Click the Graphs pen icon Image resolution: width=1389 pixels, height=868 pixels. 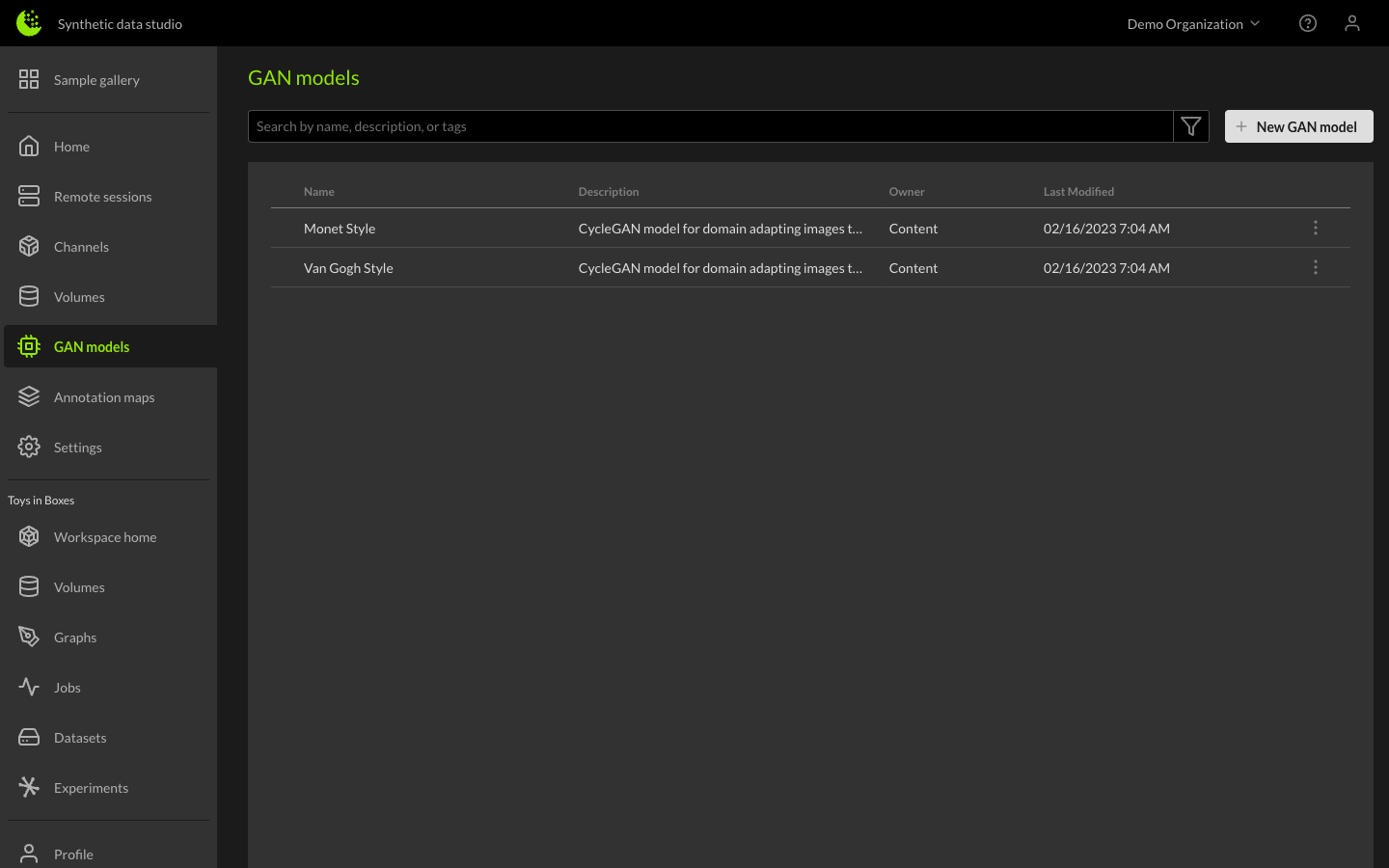pyautogui.click(x=29, y=637)
